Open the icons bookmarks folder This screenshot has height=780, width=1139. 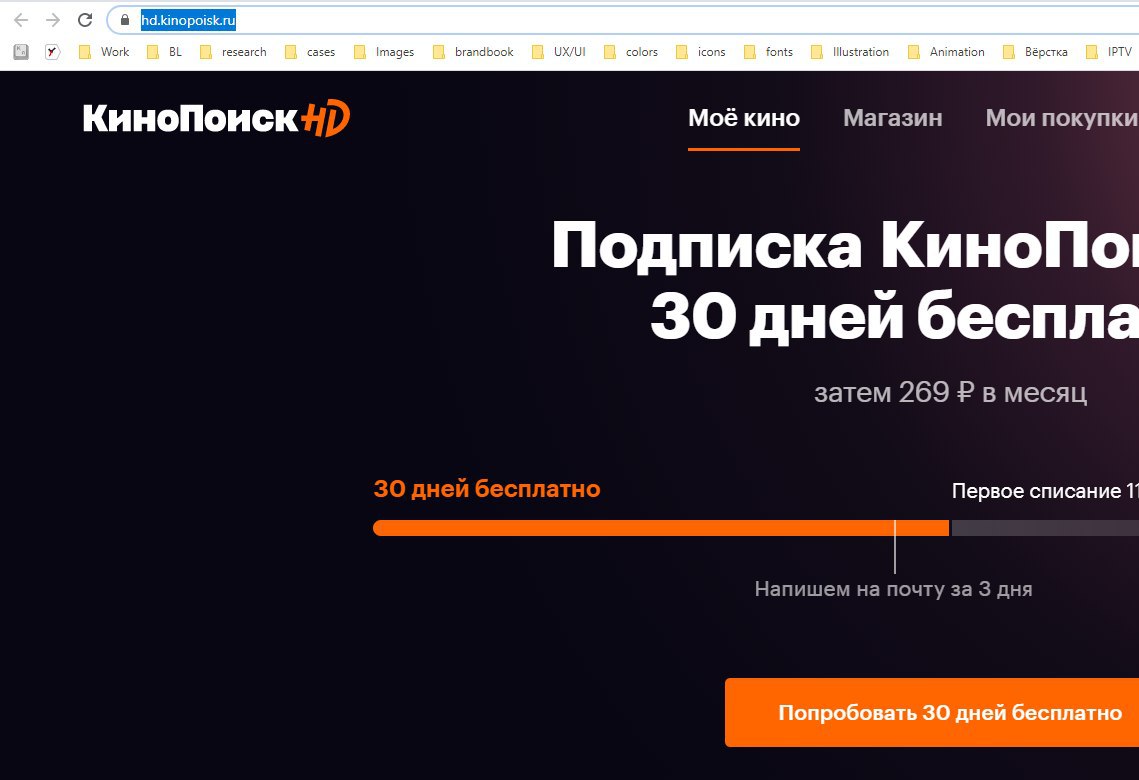click(x=700, y=52)
